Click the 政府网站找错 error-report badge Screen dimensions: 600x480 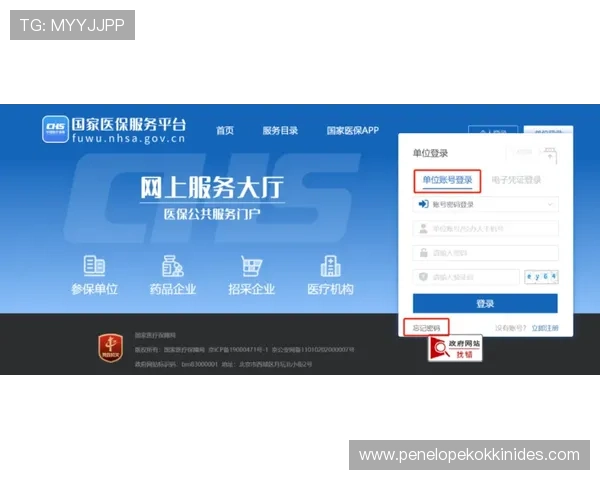click(455, 348)
